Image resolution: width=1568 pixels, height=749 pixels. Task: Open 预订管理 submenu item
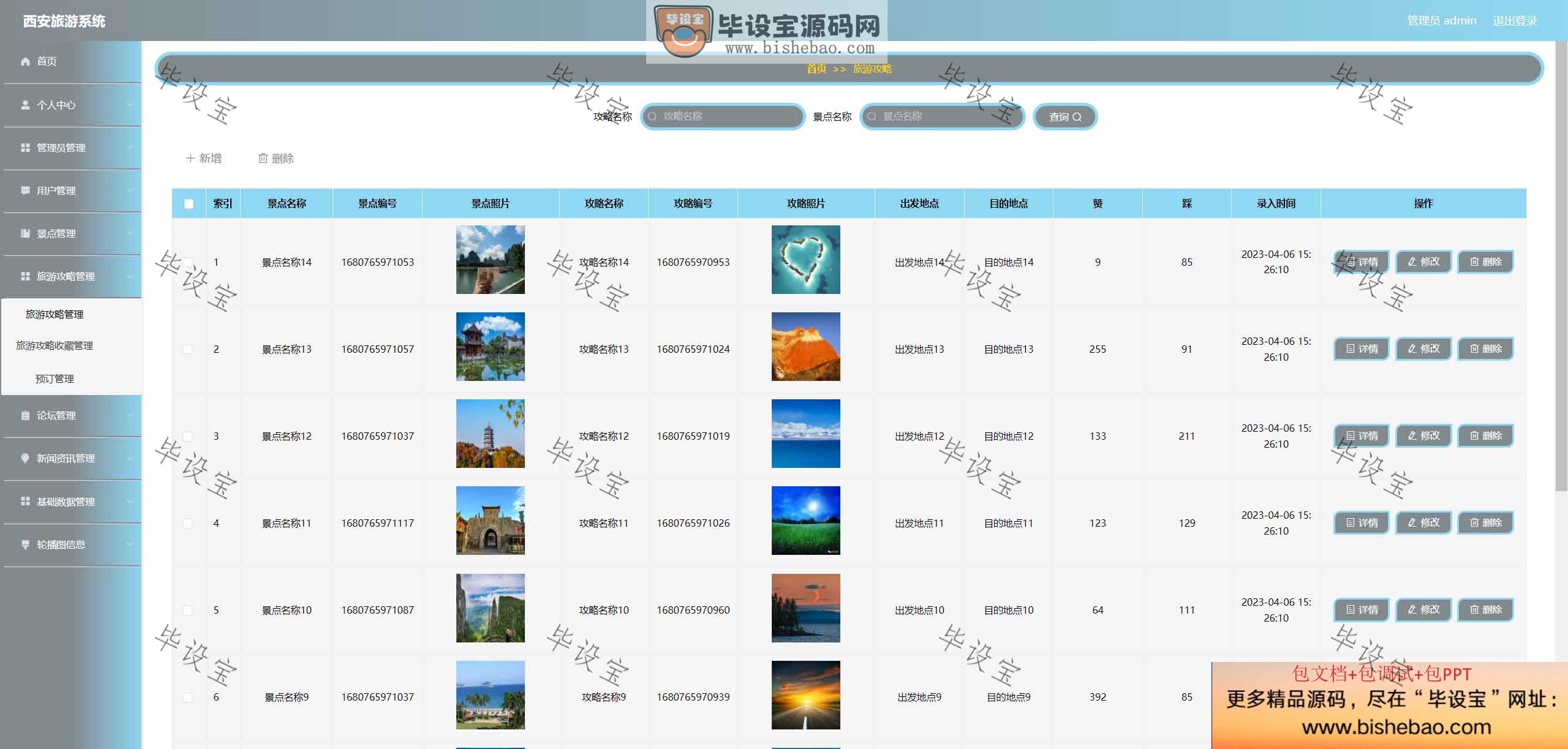55,379
